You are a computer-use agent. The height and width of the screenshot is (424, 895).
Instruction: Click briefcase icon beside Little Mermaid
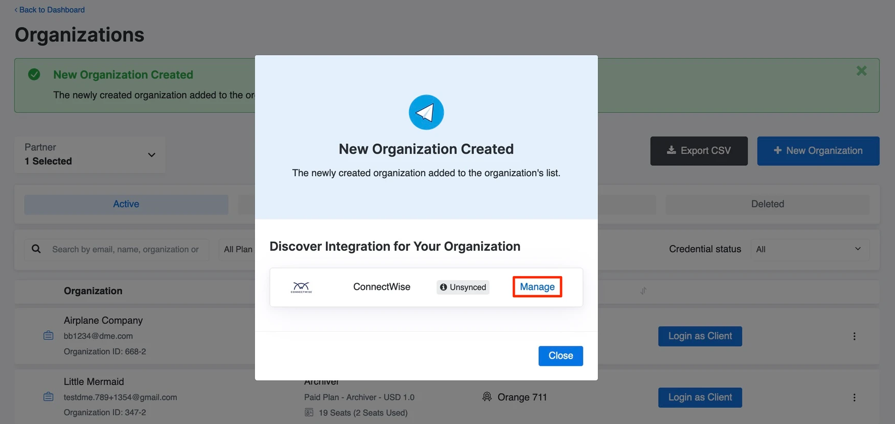pos(48,397)
